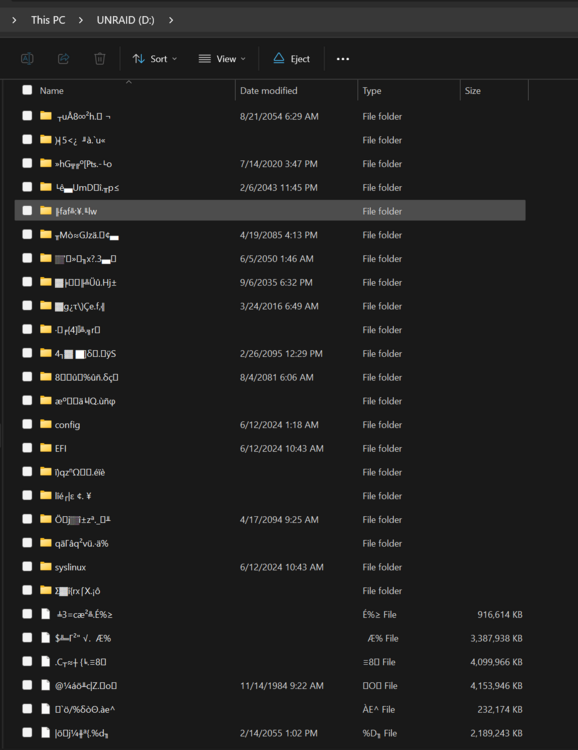Select folder icon dated 6/5/2050
The height and width of the screenshot is (750, 578).
[46, 258]
